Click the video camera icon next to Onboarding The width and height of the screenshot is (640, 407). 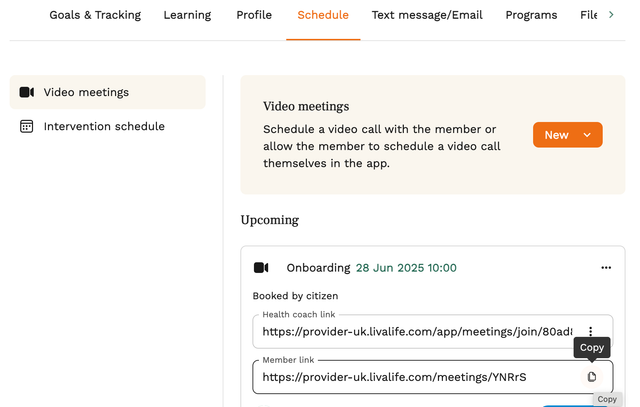click(x=262, y=268)
